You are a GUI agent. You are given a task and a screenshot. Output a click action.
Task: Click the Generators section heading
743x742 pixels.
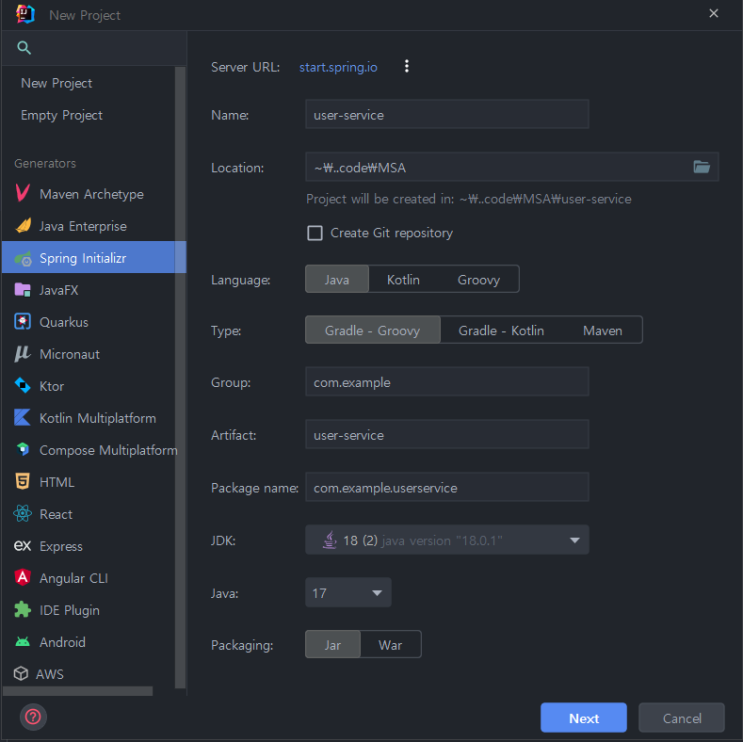coord(45,163)
